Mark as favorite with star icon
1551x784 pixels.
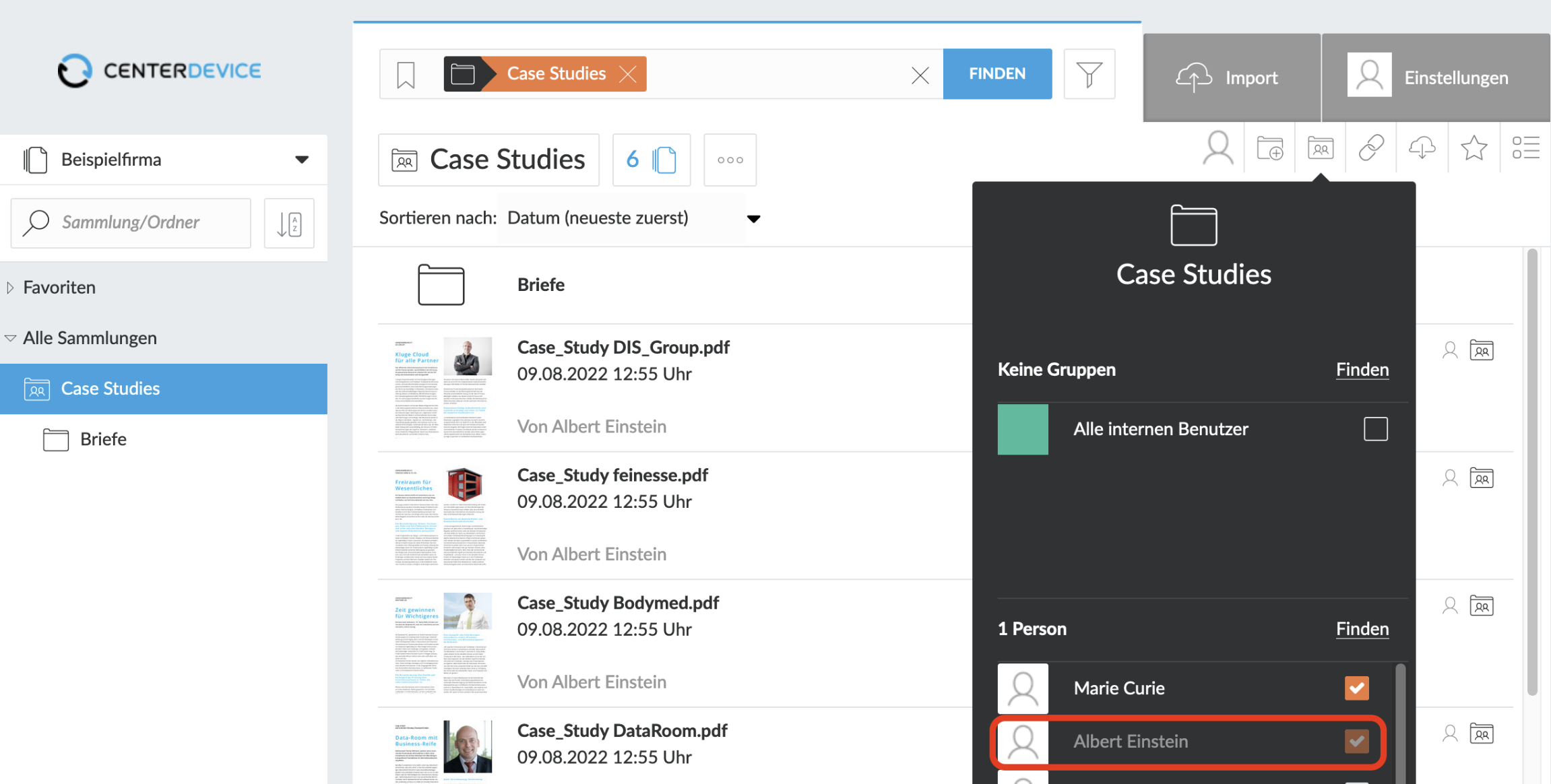(x=1474, y=148)
